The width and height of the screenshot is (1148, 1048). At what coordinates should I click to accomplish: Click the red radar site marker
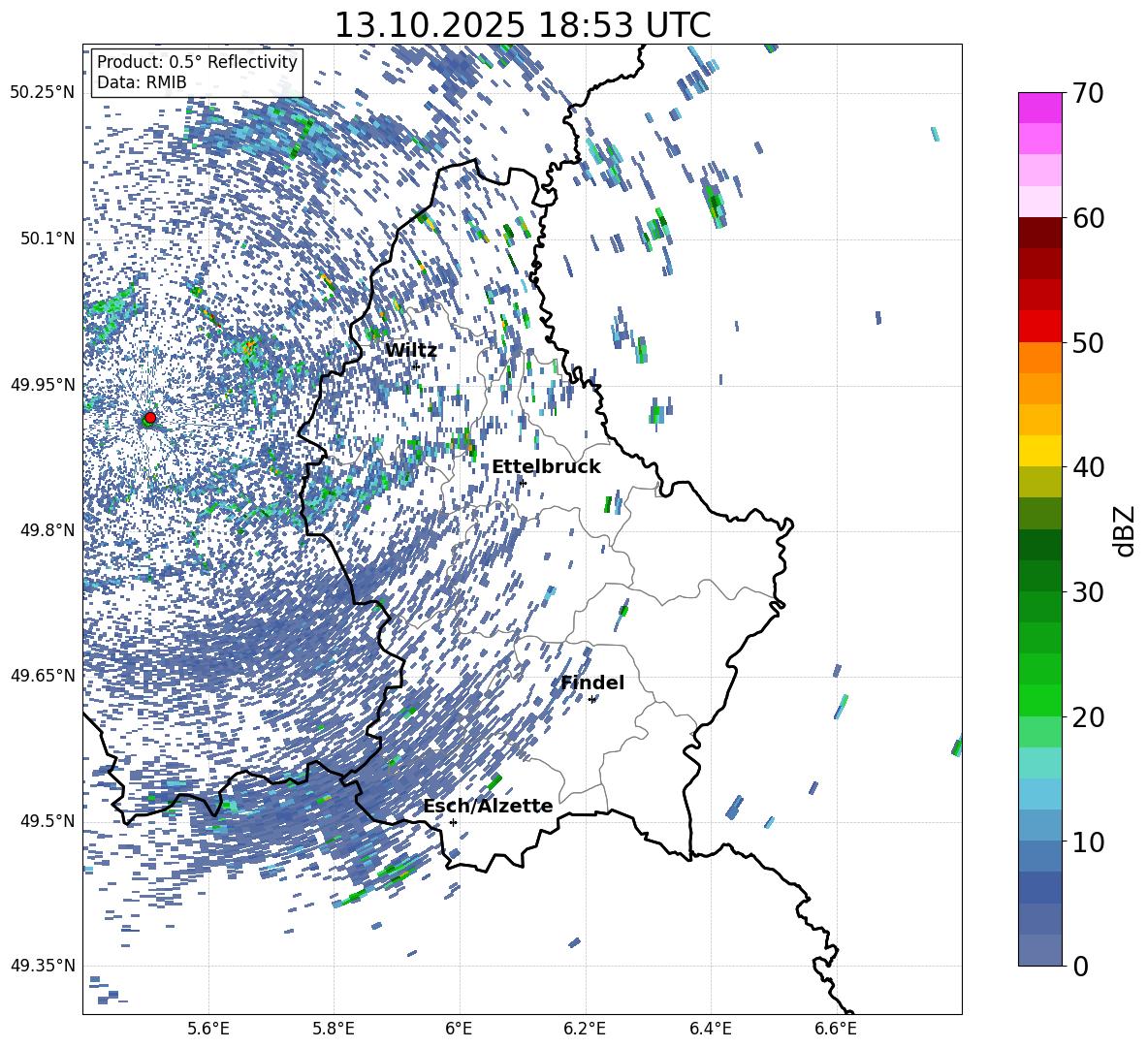[150, 417]
